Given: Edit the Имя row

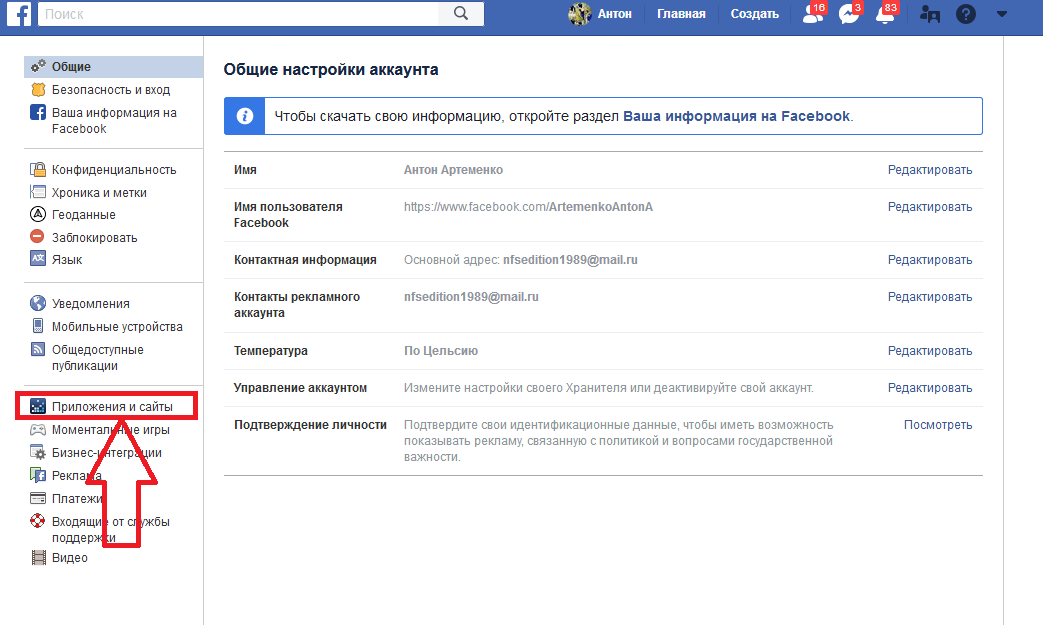Looking at the screenshot, I should click(929, 170).
